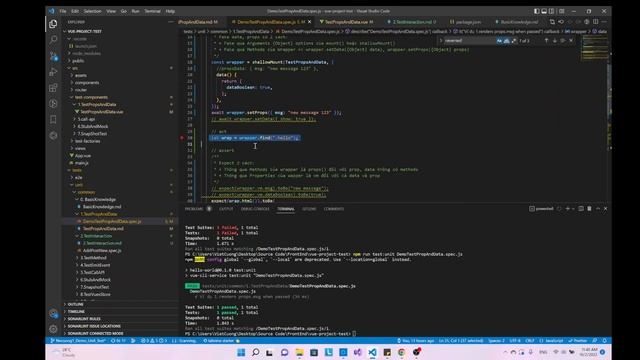Click errors and warnings count in status bar
This screenshot has height=360, width=640.
click(154, 340)
